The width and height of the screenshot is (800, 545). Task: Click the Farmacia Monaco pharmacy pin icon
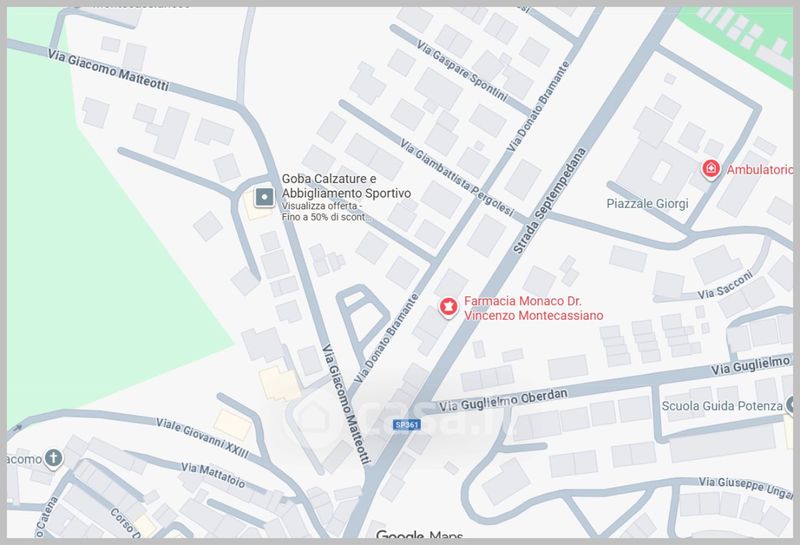pos(448,308)
